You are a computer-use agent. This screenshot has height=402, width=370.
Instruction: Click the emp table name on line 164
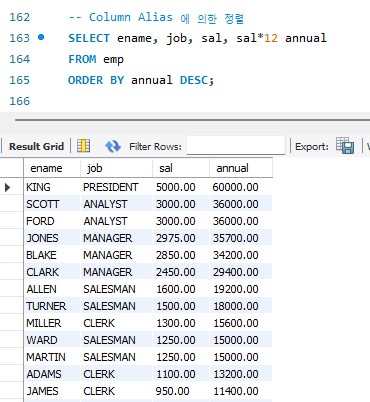[113, 60]
